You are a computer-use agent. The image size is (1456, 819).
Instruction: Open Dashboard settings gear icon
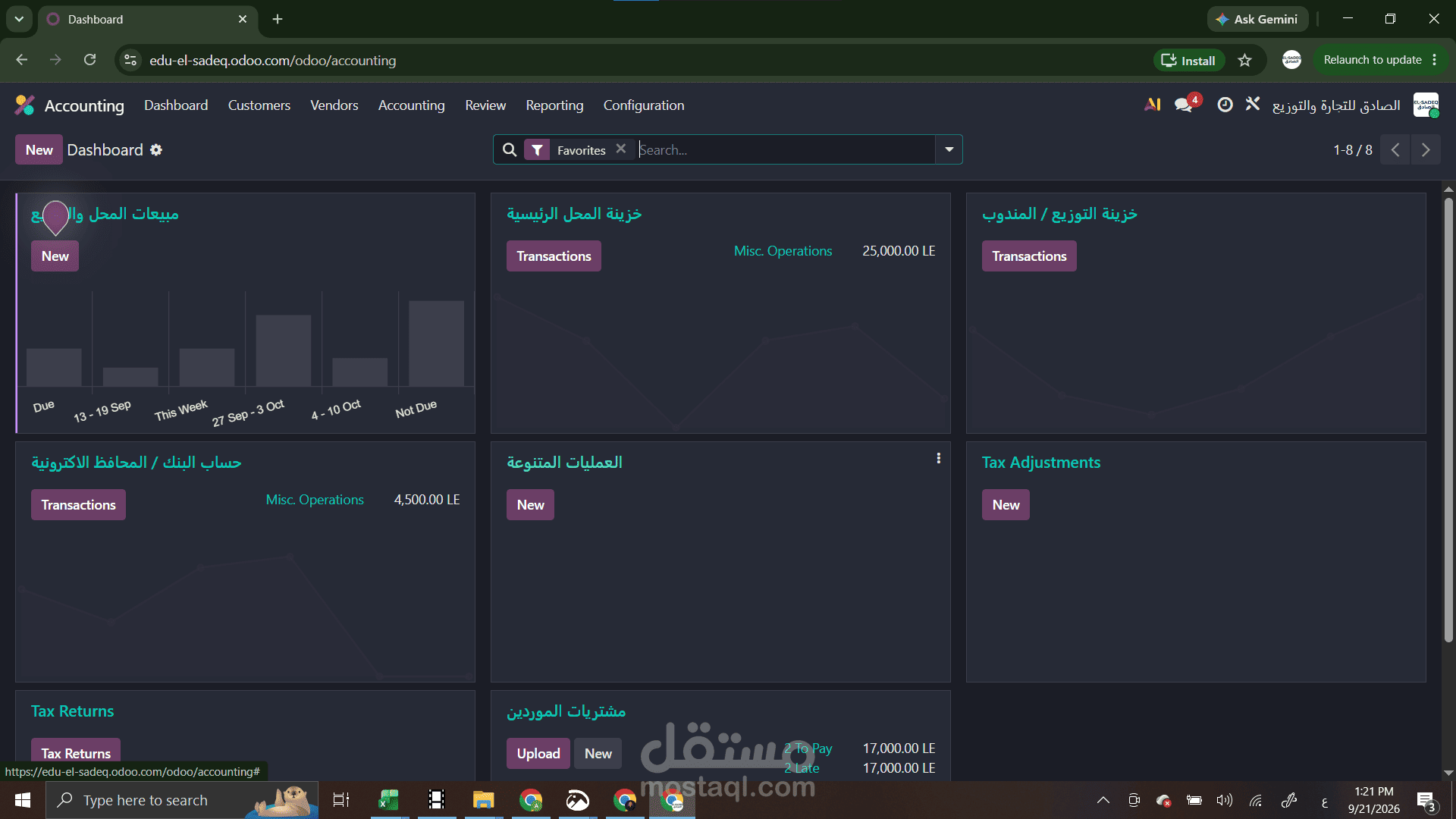click(x=156, y=150)
